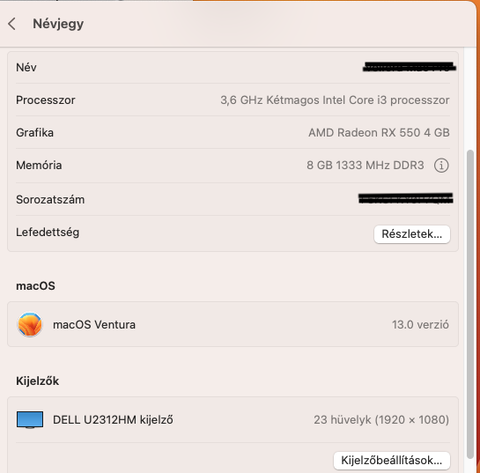Select the Processzor row label
This screenshot has width=480, height=473.
pyautogui.click(x=46, y=100)
